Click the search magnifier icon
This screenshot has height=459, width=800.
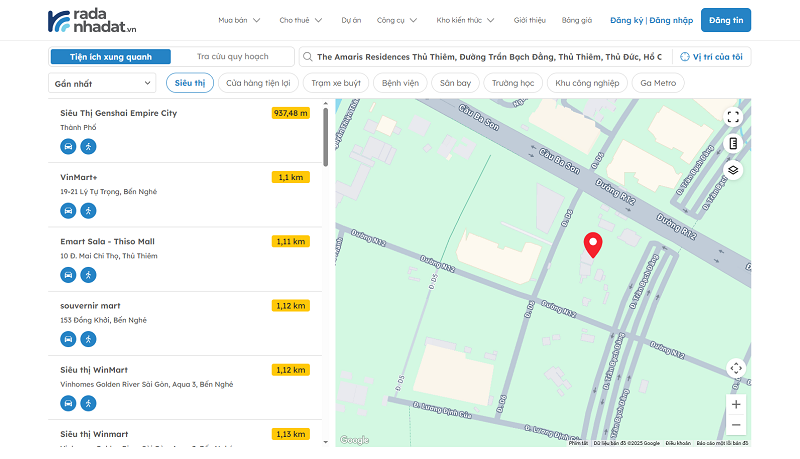coord(308,57)
